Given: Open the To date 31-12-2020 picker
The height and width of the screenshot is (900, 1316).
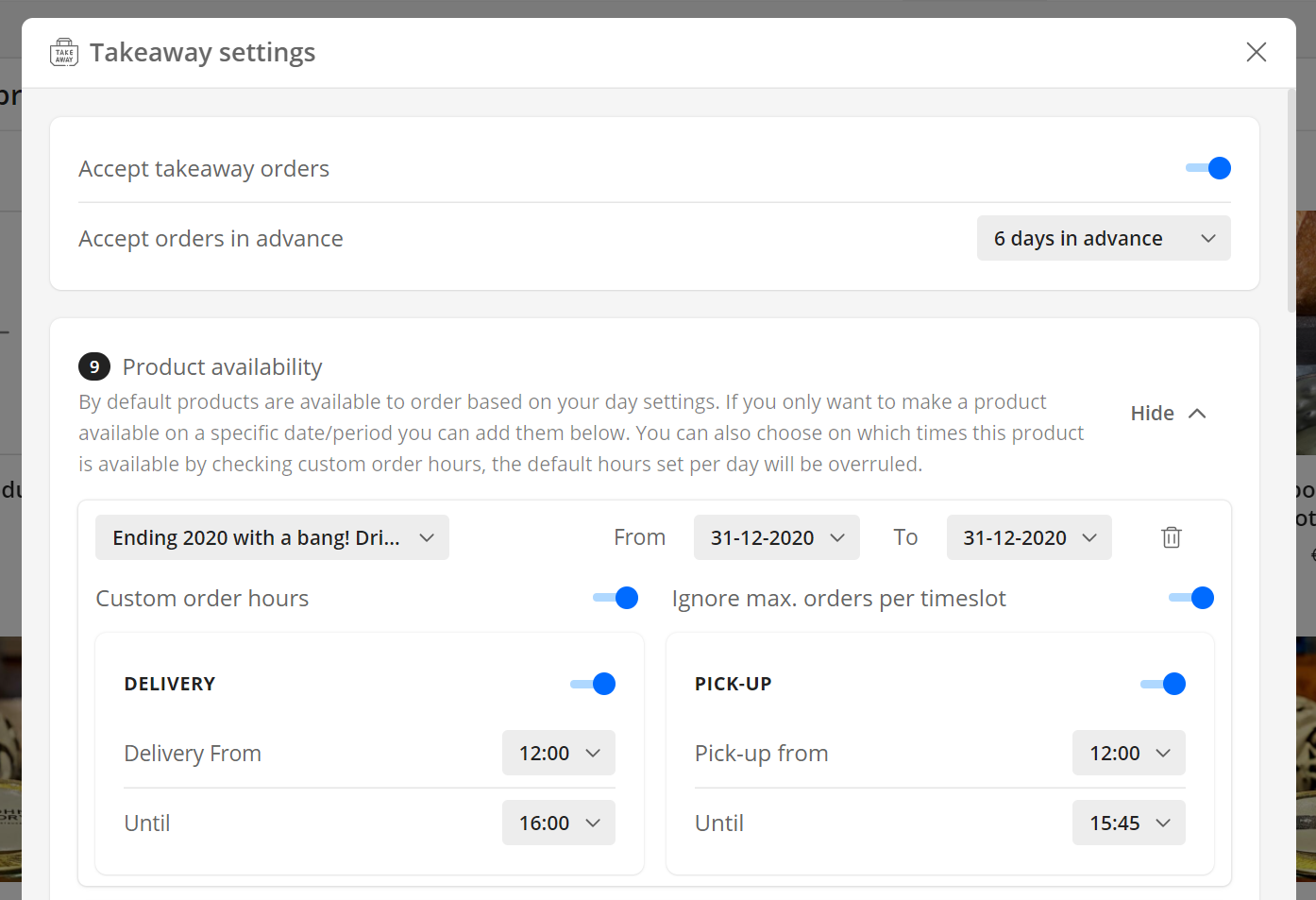Looking at the screenshot, I should point(1028,537).
